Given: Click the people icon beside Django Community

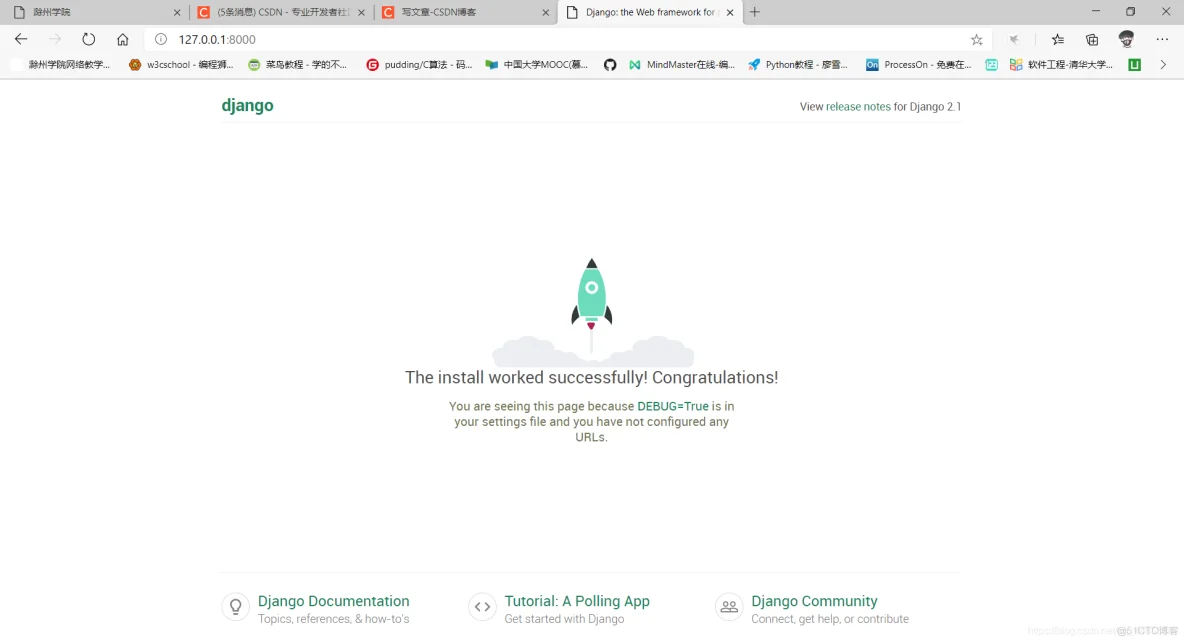Looking at the screenshot, I should coord(729,607).
